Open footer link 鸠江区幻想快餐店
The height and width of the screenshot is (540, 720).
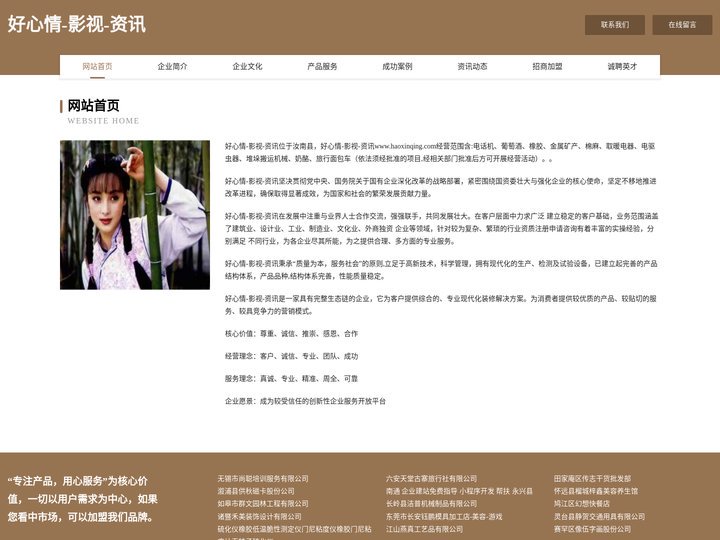(582, 504)
